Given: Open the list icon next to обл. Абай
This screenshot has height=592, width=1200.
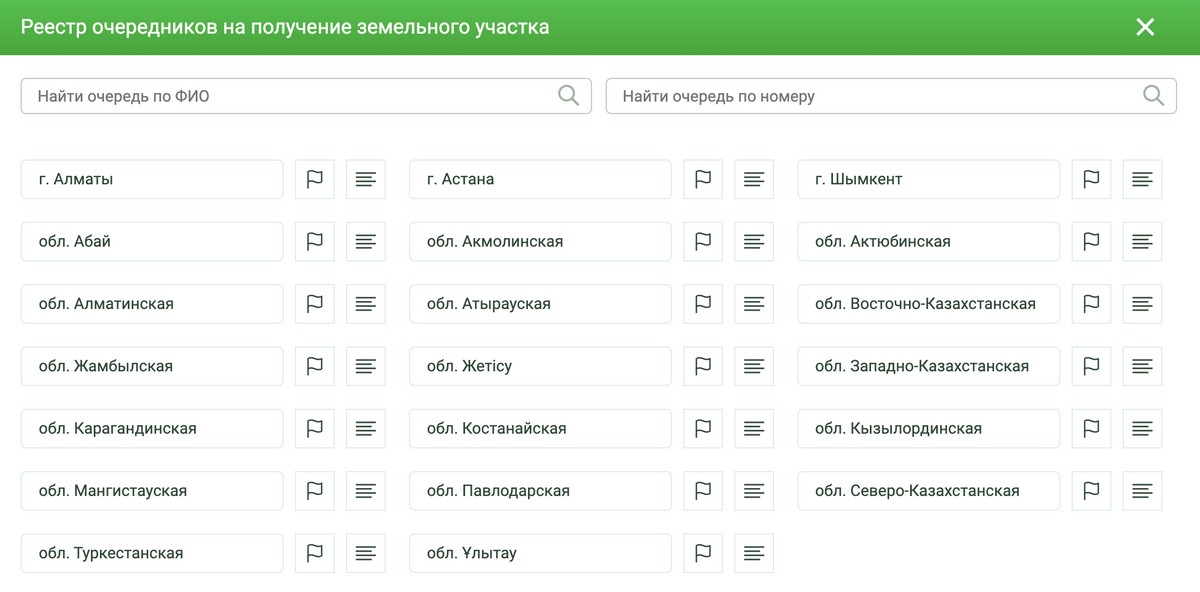Looking at the screenshot, I should coord(366,241).
